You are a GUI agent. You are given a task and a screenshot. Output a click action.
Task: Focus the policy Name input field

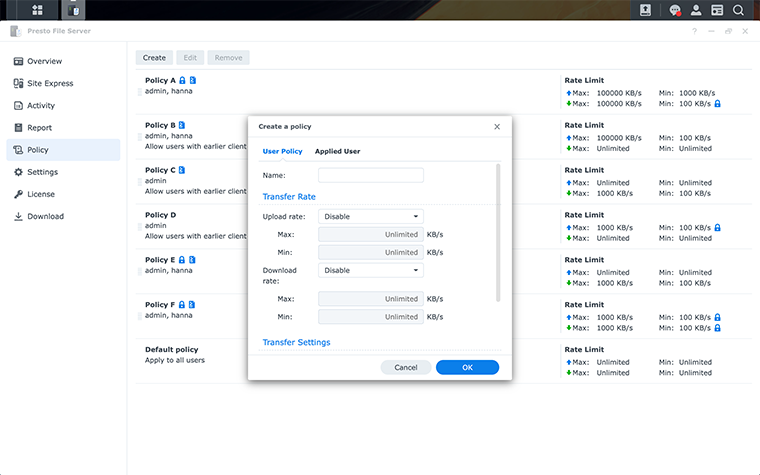pos(370,175)
